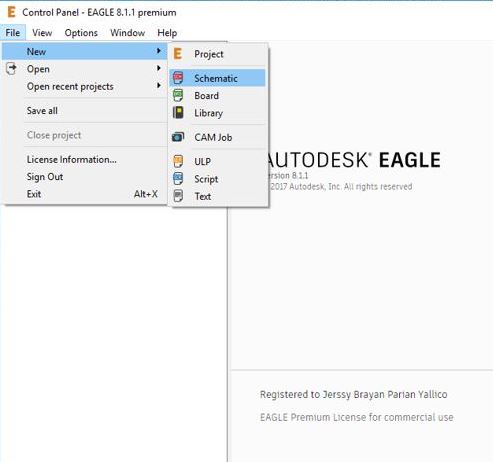Open the View menu
493x462 pixels.
(42, 33)
